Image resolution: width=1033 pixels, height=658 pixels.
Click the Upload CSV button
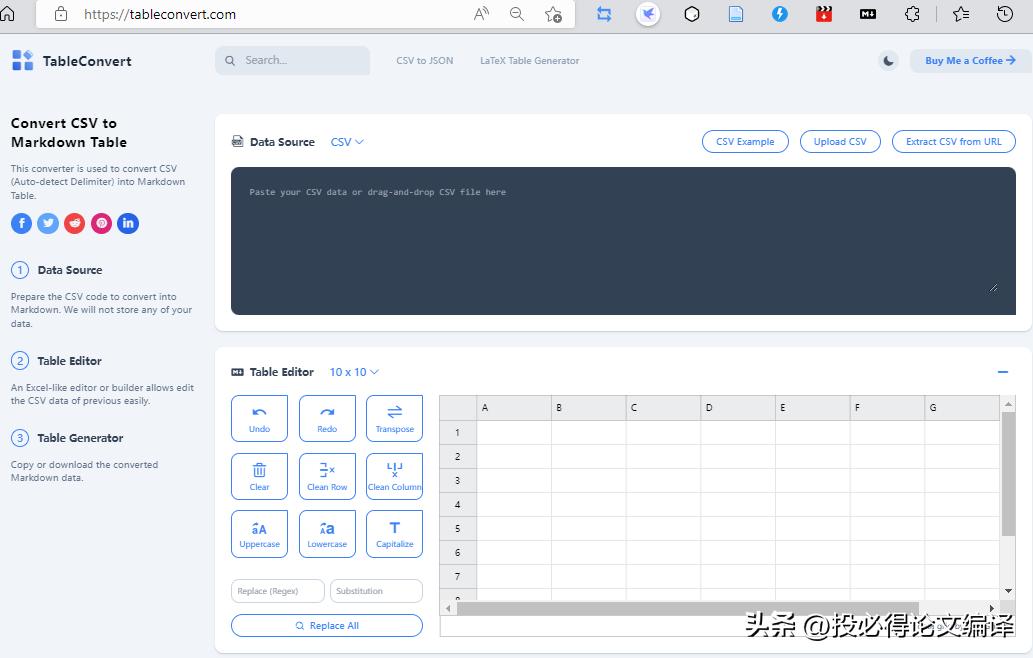coord(840,142)
